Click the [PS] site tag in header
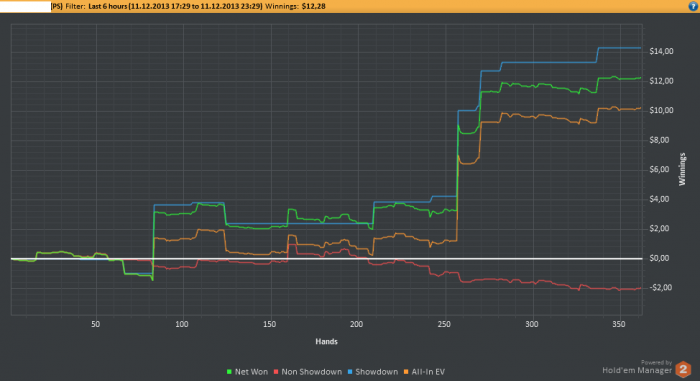700x381 pixels. coord(57,6)
